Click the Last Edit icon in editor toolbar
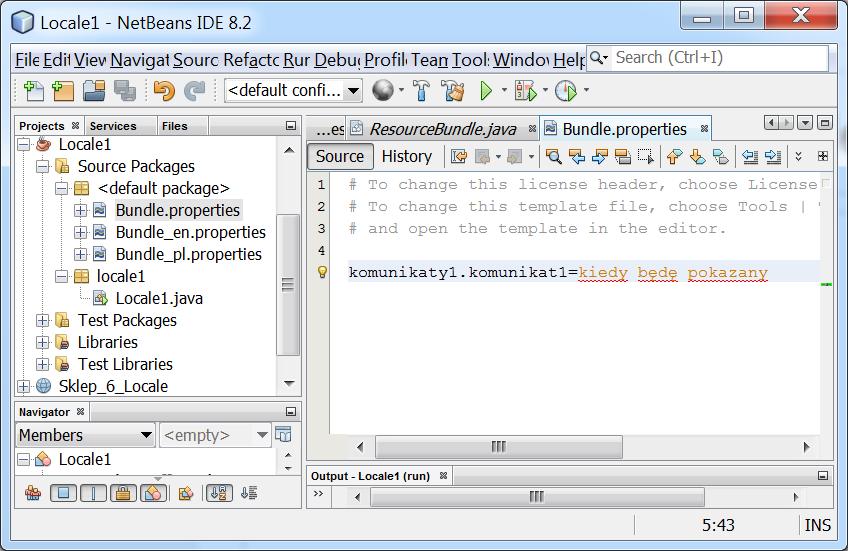Viewport: 848px width, 551px height. click(459, 157)
